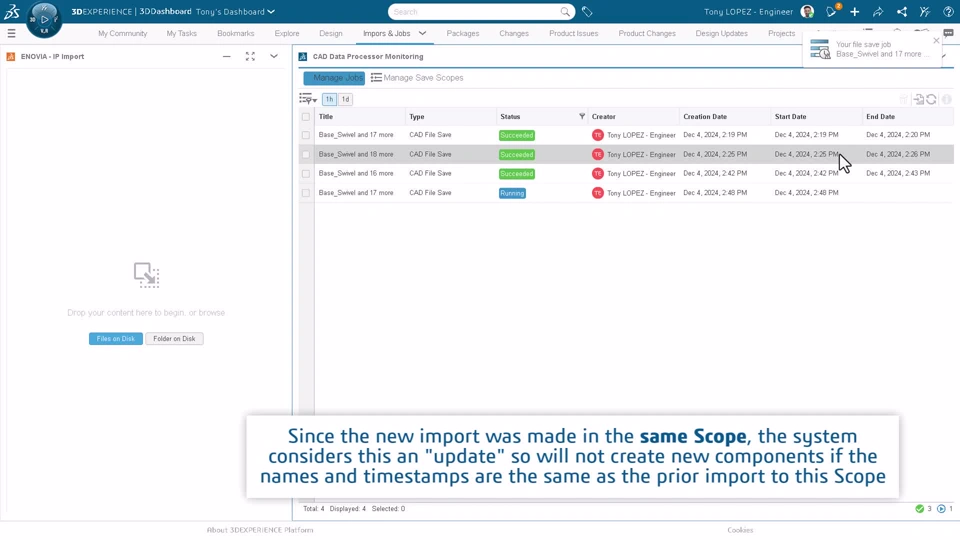
Task: Open Tony LOPEZ profile avatar
Action: (808, 12)
